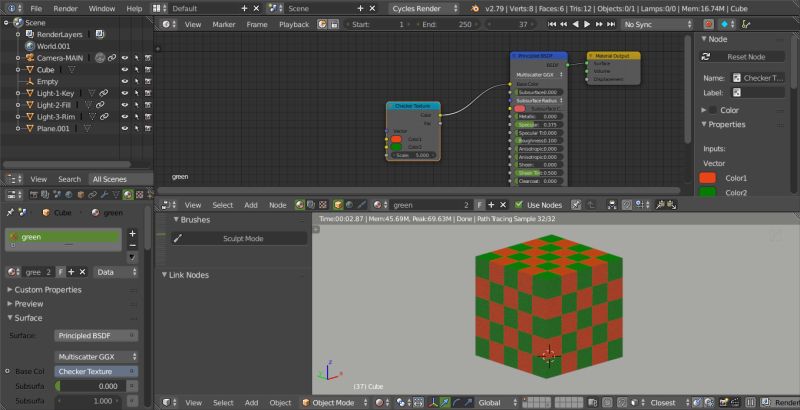The image size is (800, 410).
Task: Select the Checker Texture node header
Action: coord(413,106)
